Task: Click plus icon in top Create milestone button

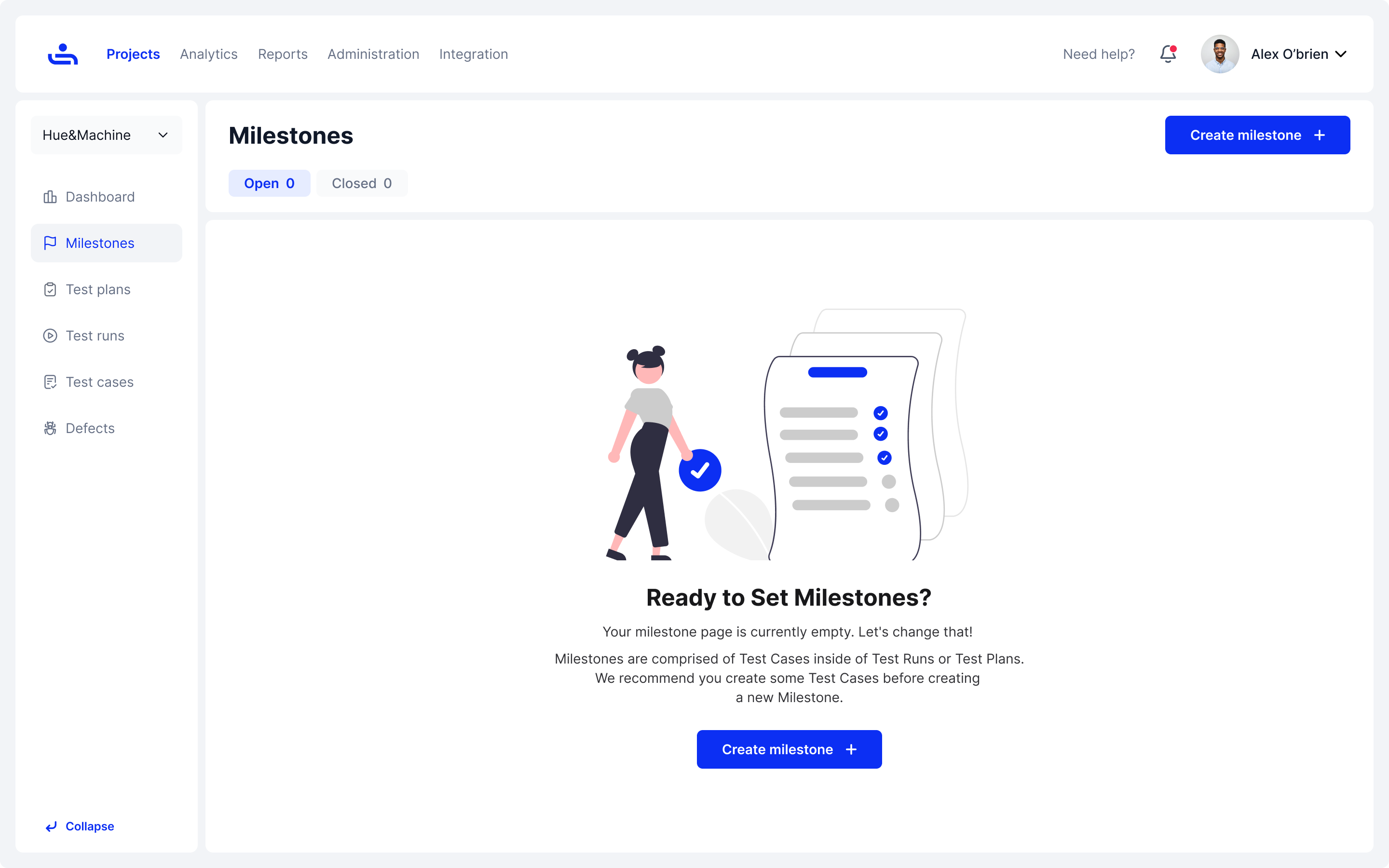Action: click(x=1320, y=135)
